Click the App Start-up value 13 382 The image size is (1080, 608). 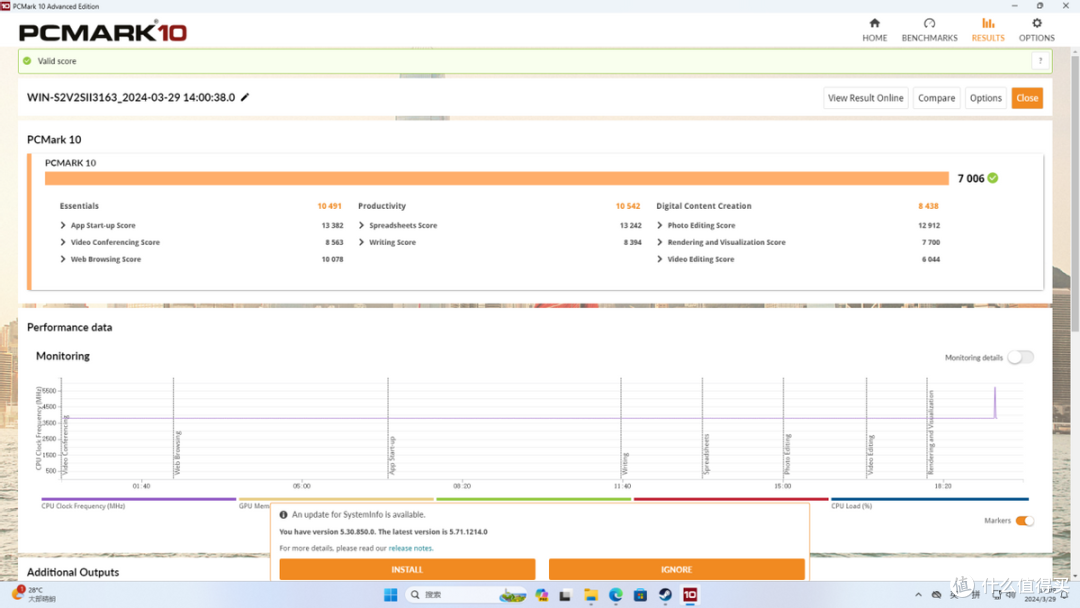point(332,225)
